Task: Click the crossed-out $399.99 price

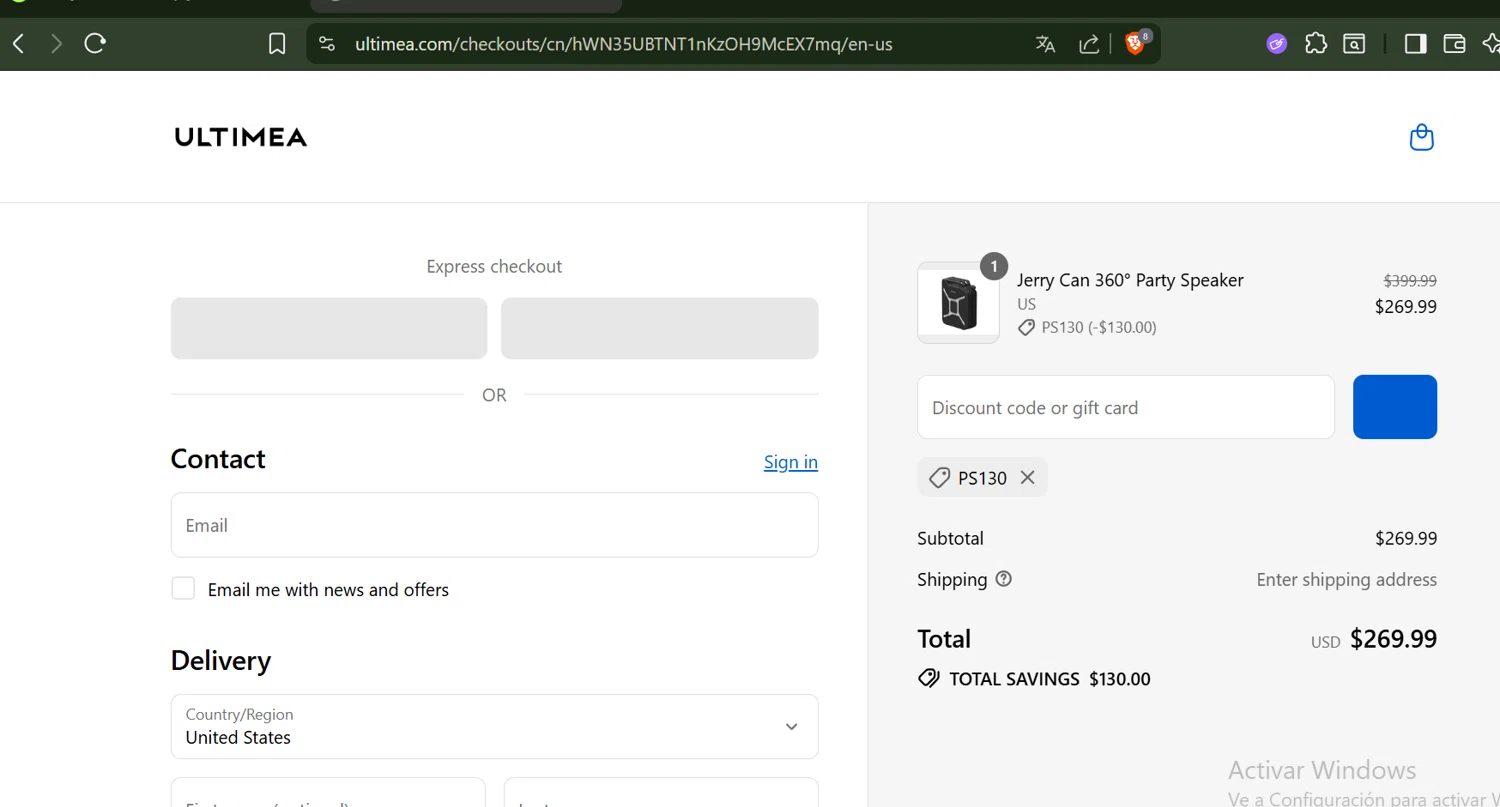Action: pyautogui.click(x=1410, y=281)
